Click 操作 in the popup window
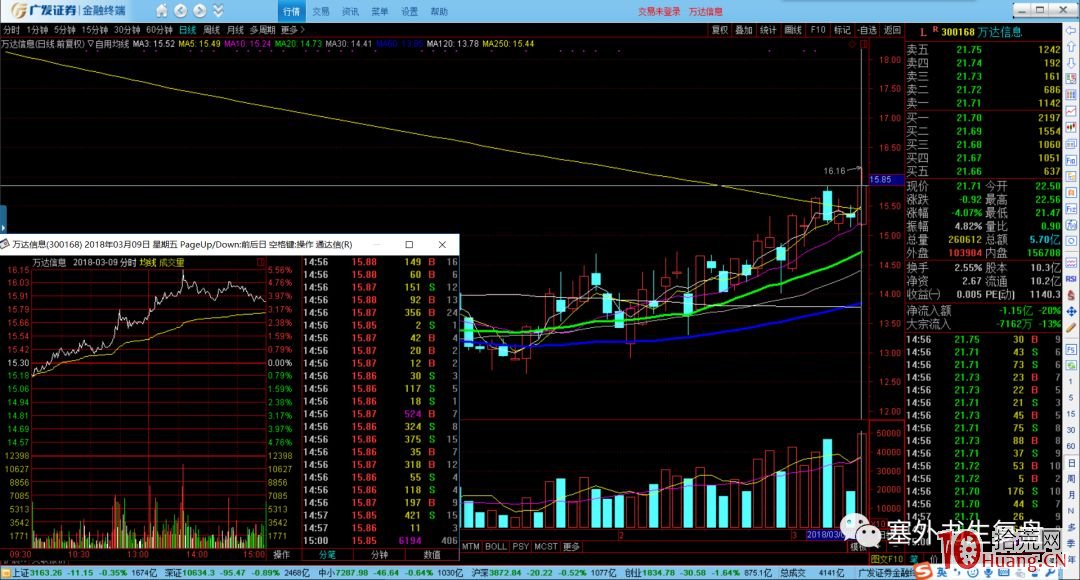1080x580 pixels. (282, 555)
